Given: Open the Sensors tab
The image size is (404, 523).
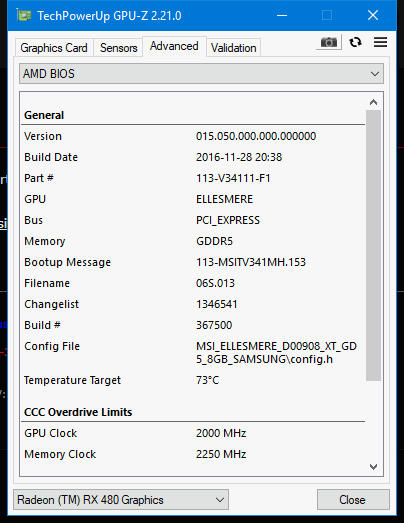Looking at the screenshot, I should point(118,48).
